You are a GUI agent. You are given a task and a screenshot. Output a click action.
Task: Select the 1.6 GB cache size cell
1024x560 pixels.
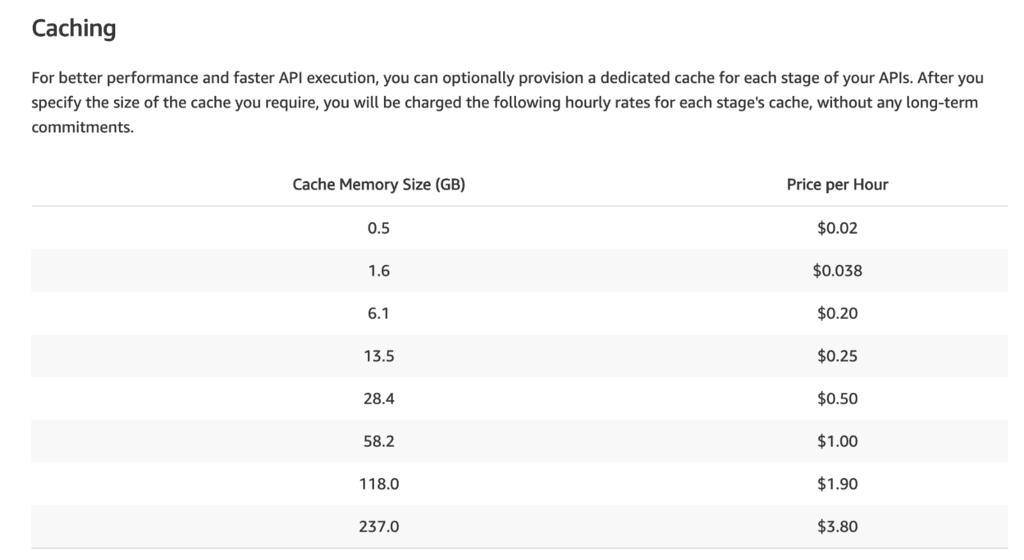tap(378, 270)
